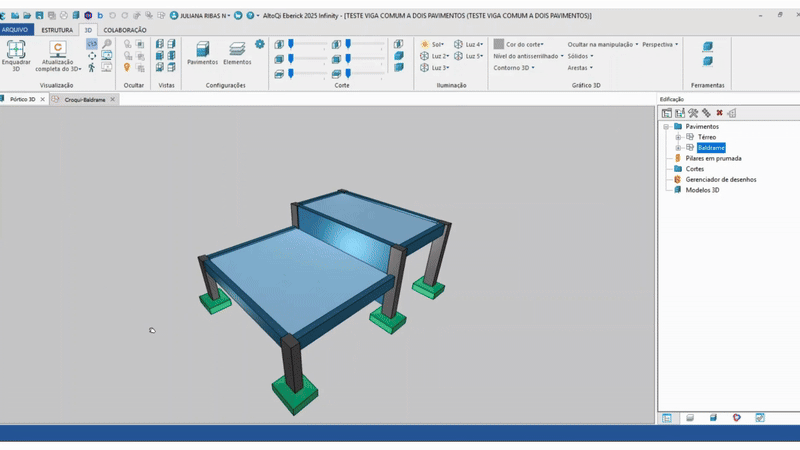Click the Atualização completa do 3D icon
Viewport: 800px width, 450px height.
tap(58, 49)
